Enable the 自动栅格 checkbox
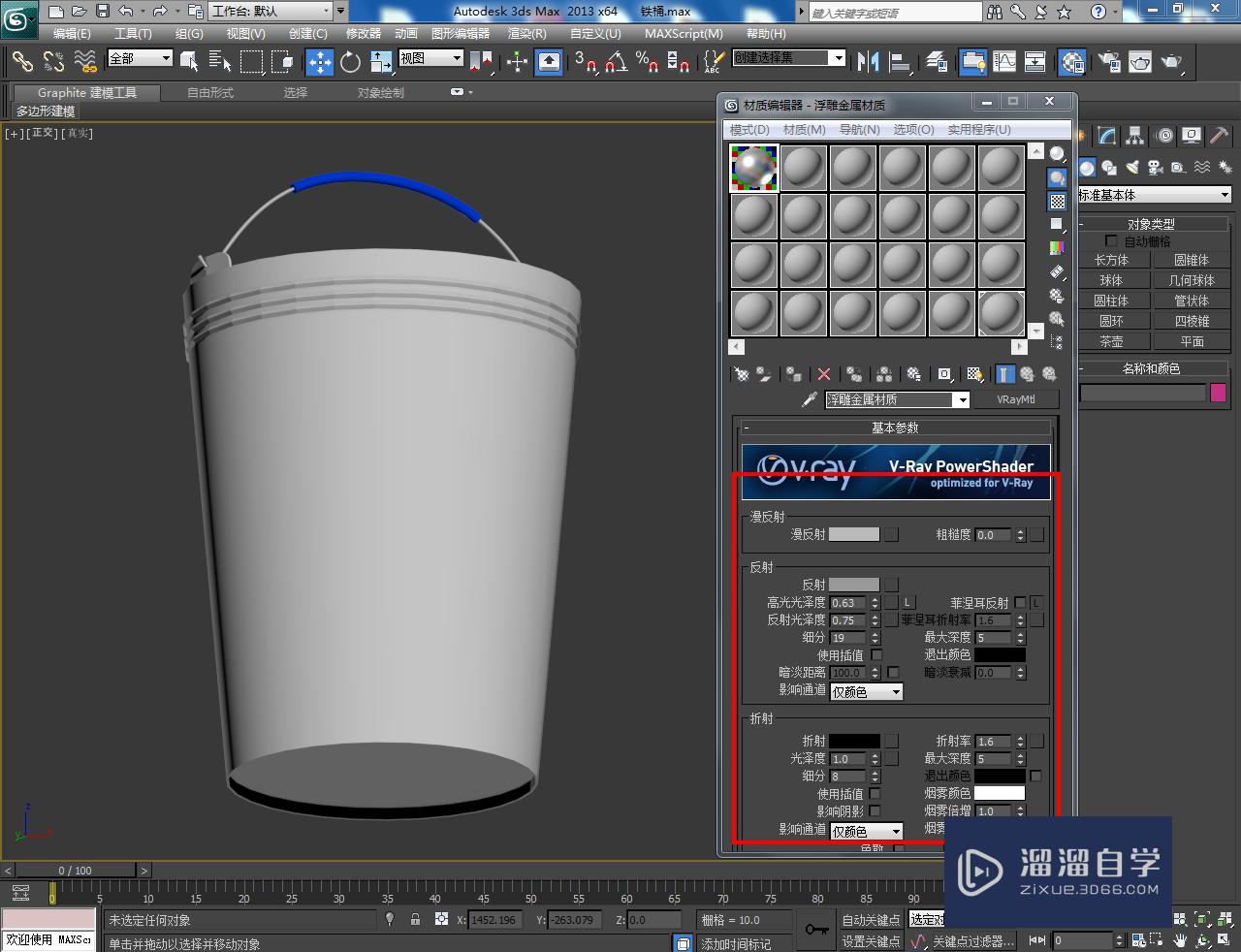 tap(1112, 241)
